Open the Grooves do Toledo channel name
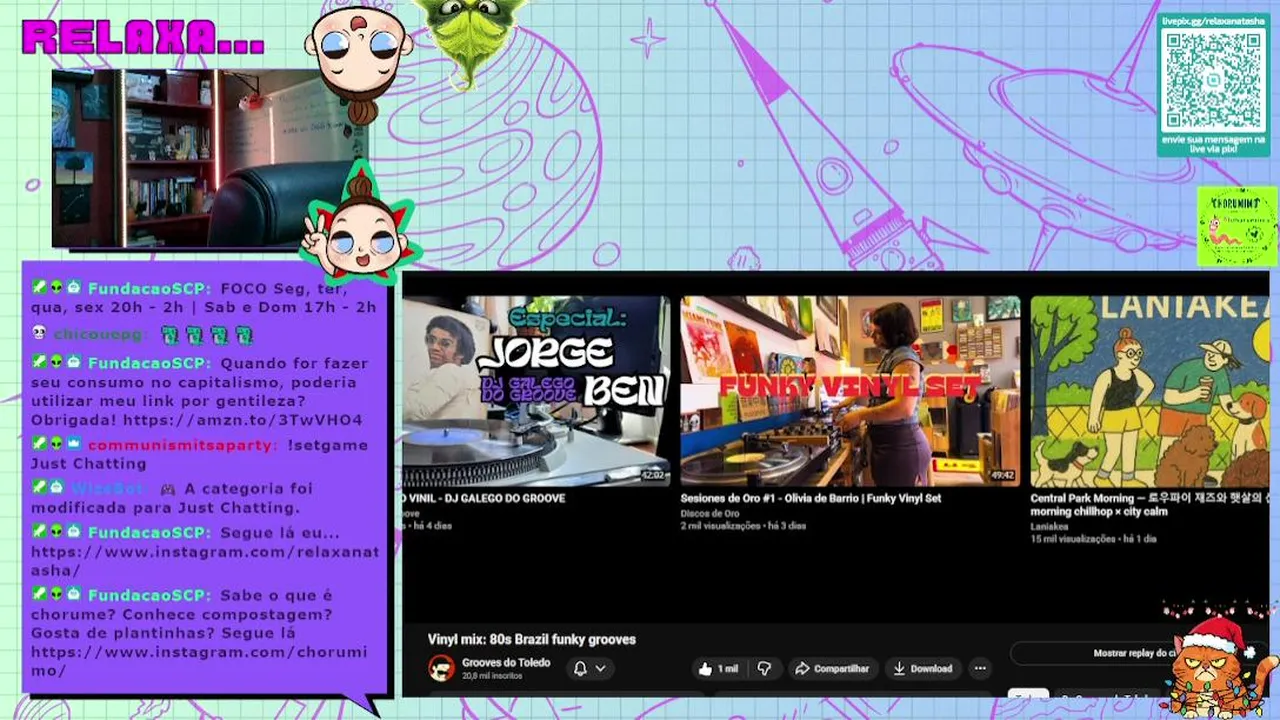The height and width of the screenshot is (720, 1280). click(506, 663)
